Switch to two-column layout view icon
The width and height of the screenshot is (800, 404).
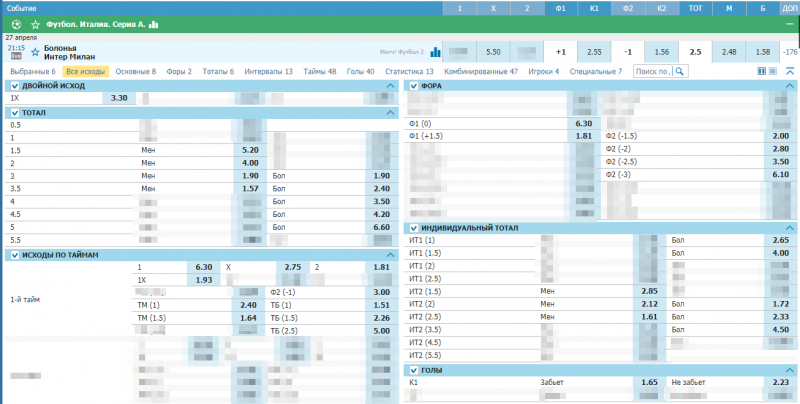761,72
